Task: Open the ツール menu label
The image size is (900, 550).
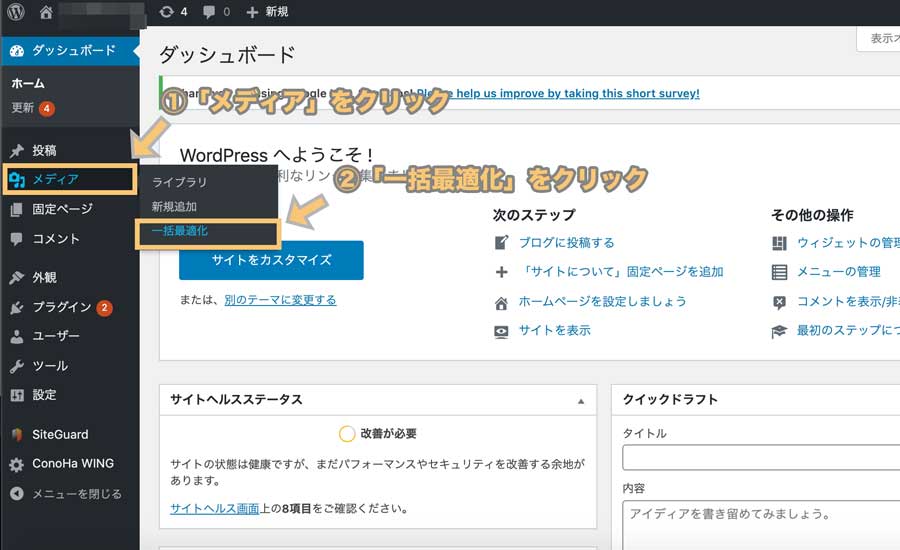Action: (x=50, y=366)
